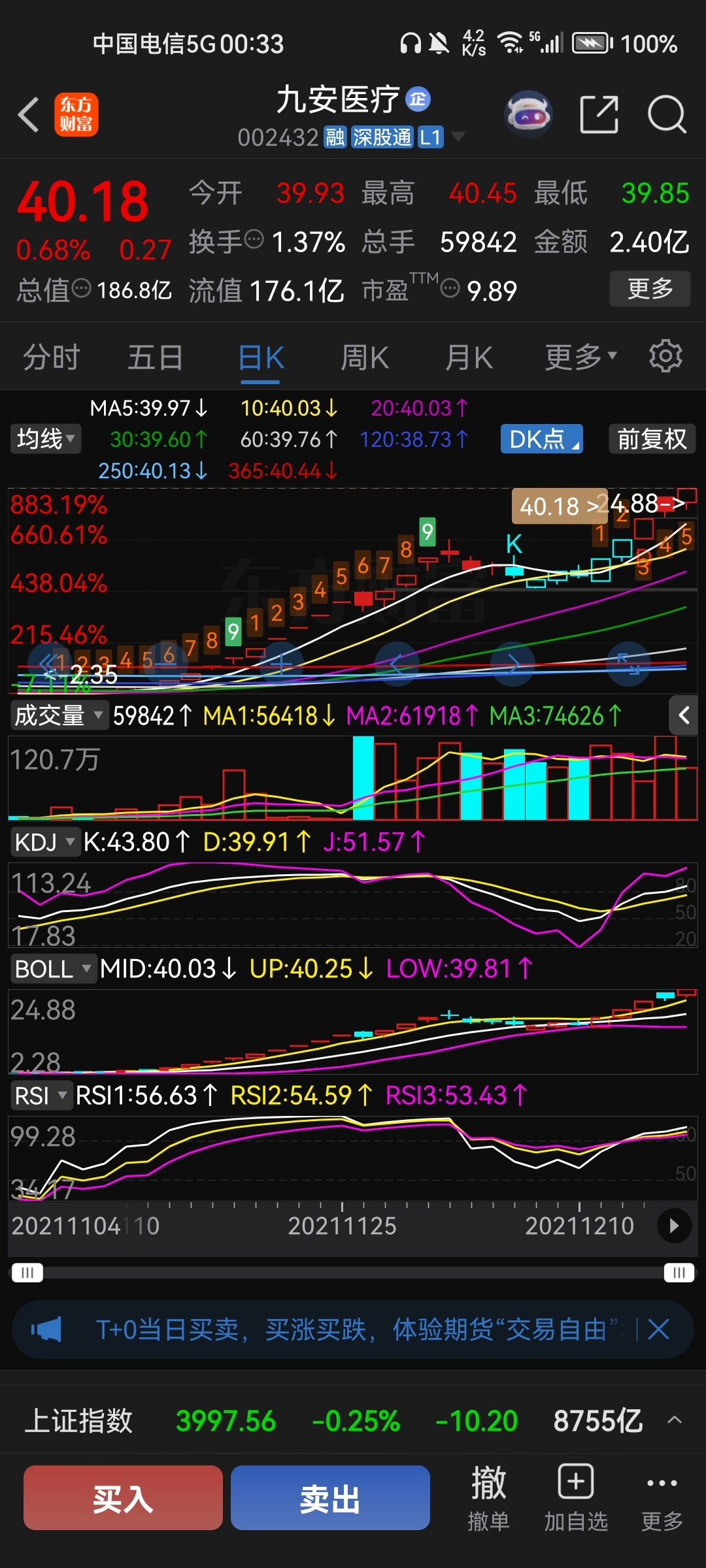
Task: Tap the 总值 info icon
Action: point(81,288)
